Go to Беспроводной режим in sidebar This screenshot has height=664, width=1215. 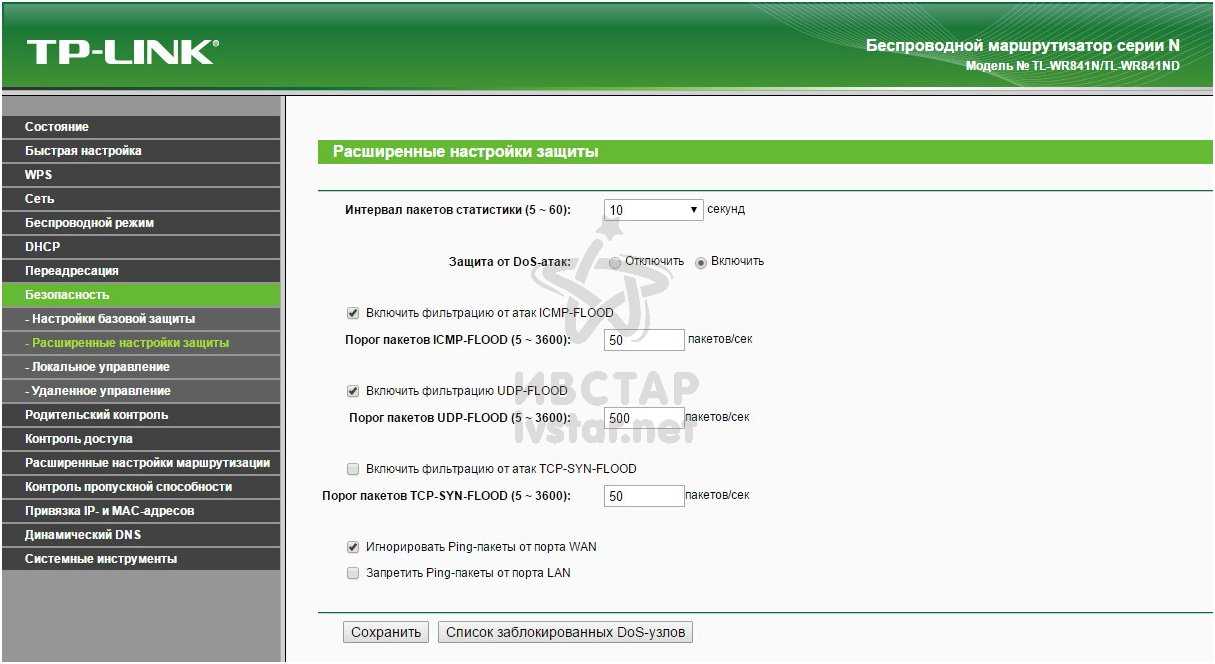[x=89, y=223]
